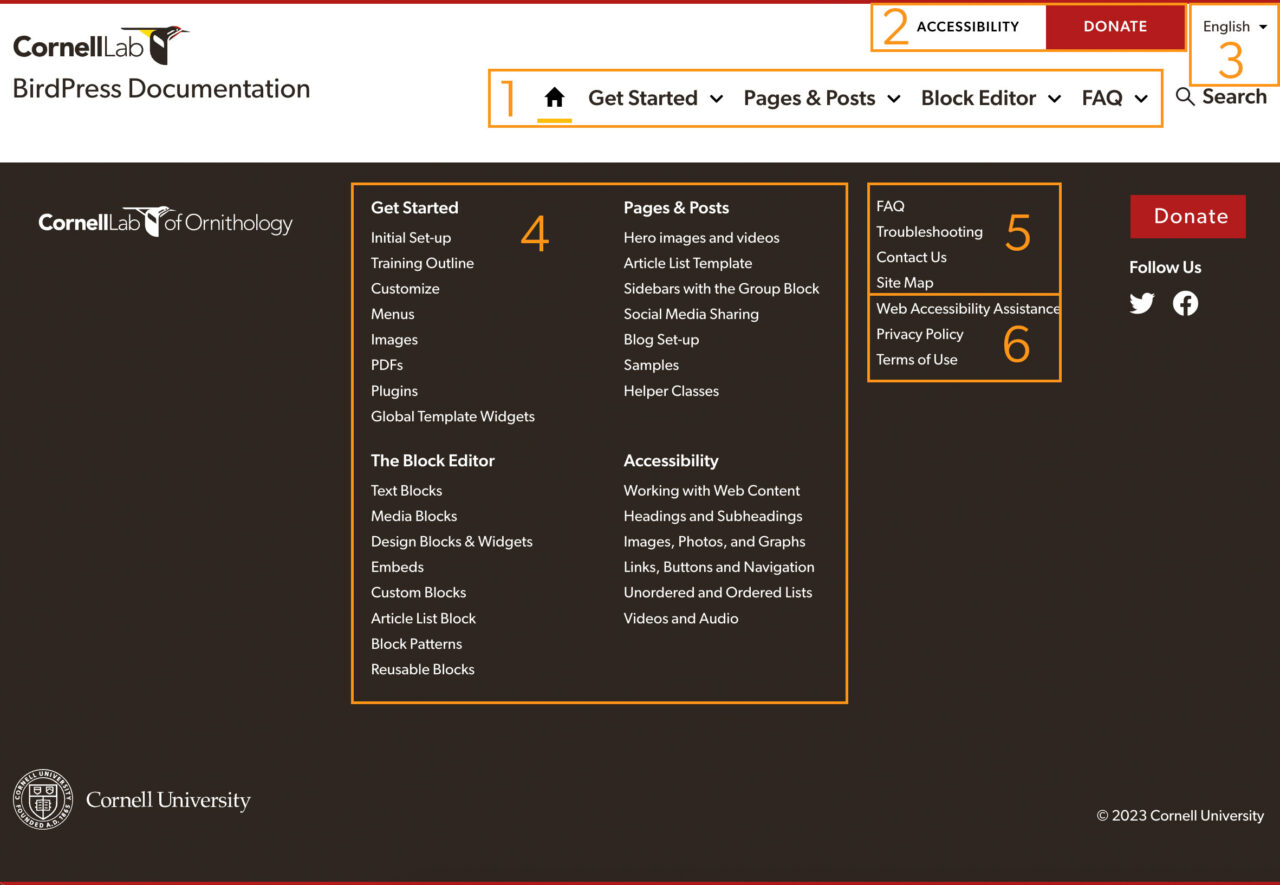The image size is (1280, 885).
Task: Open the Customize footer link
Action: click(405, 289)
